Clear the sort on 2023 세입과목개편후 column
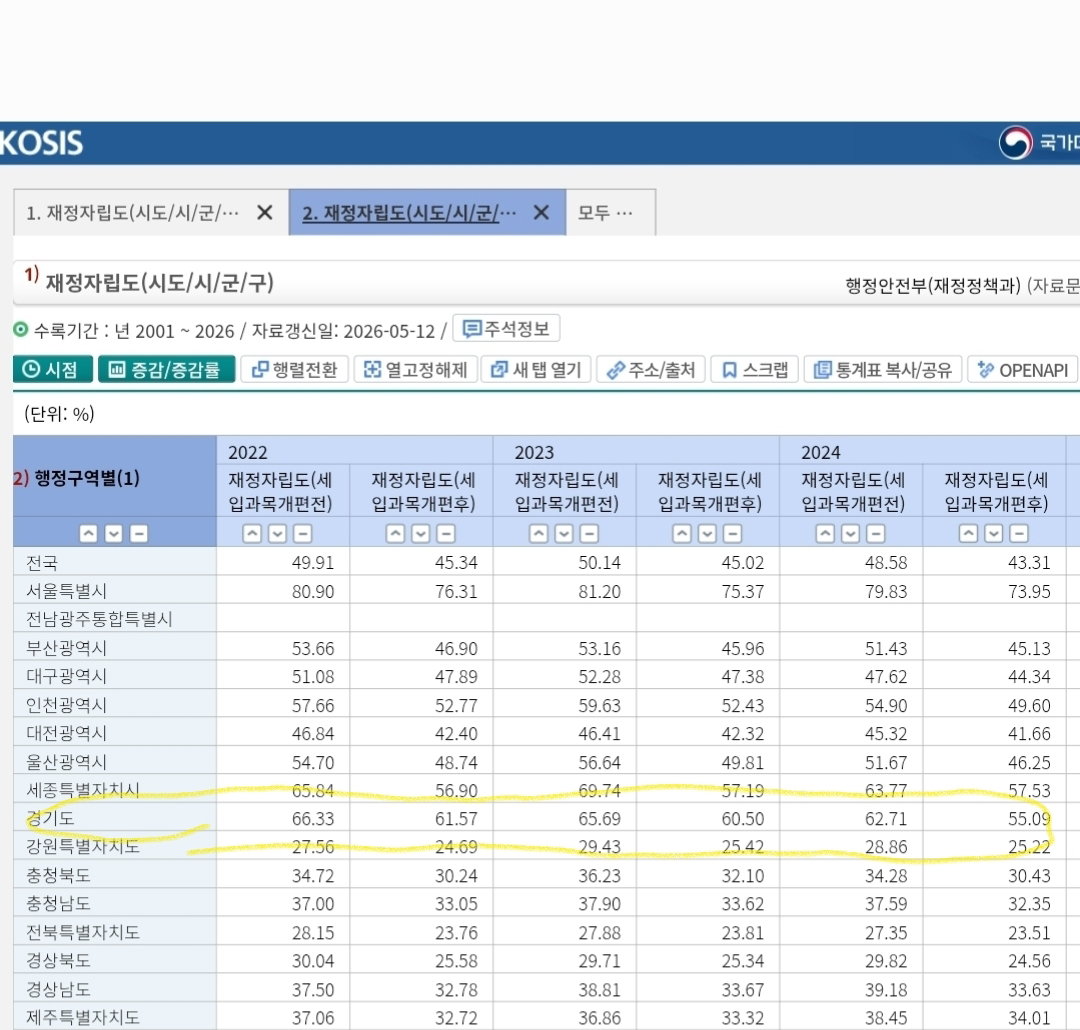The image size is (1080, 1030). [732, 533]
